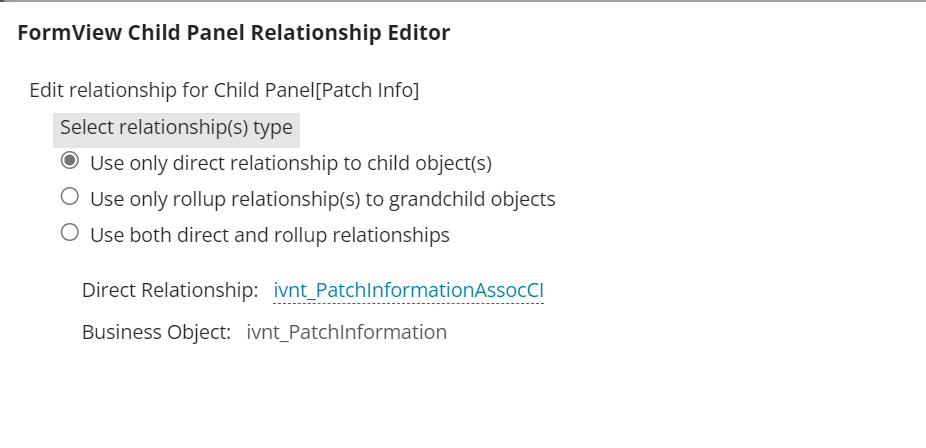Click the FormView Child Panel Relationship Editor title
The image size is (926, 448).
point(233,33)
